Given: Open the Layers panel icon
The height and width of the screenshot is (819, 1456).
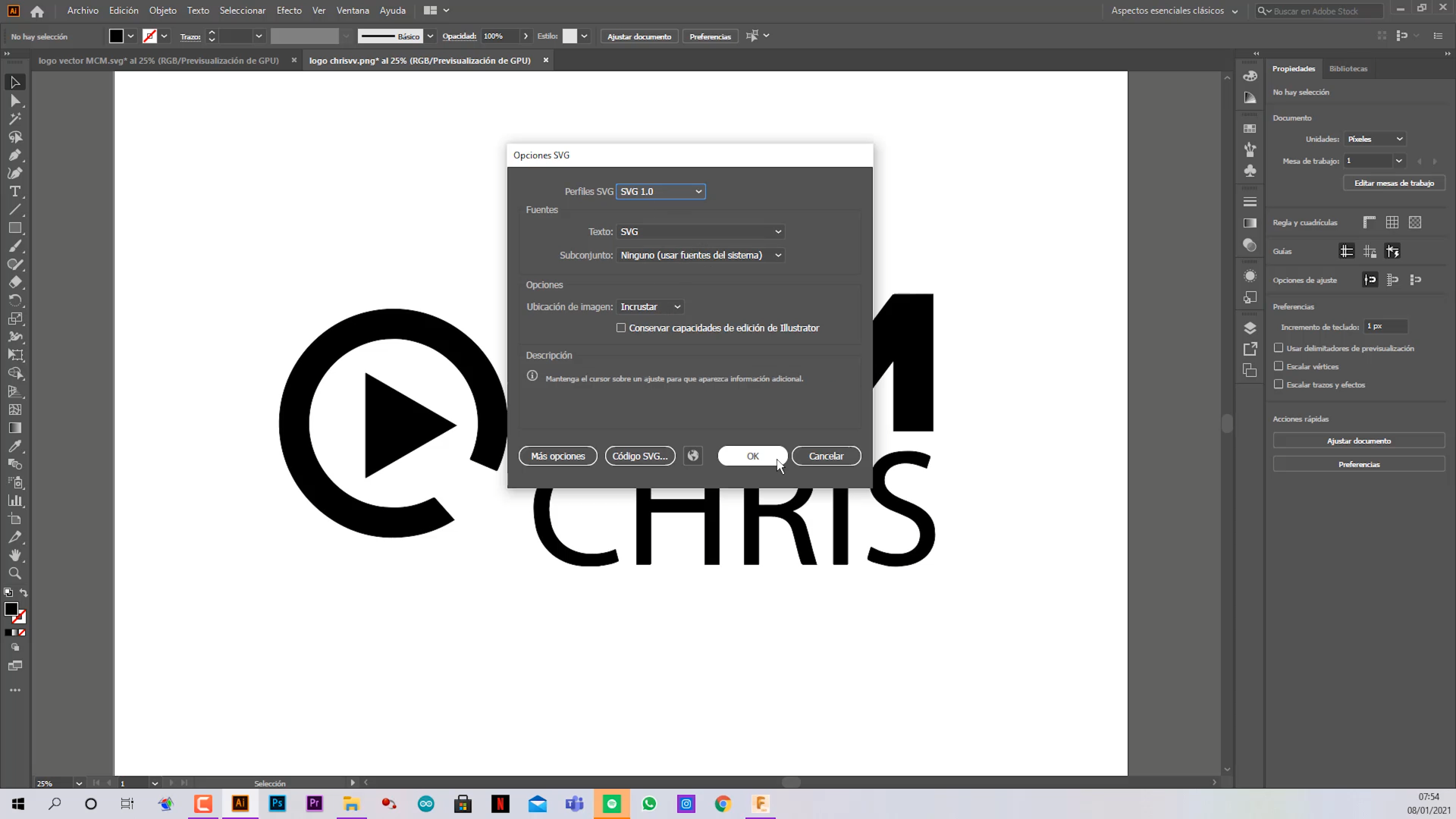Looking at the screenshot, I should point(1250,328).
